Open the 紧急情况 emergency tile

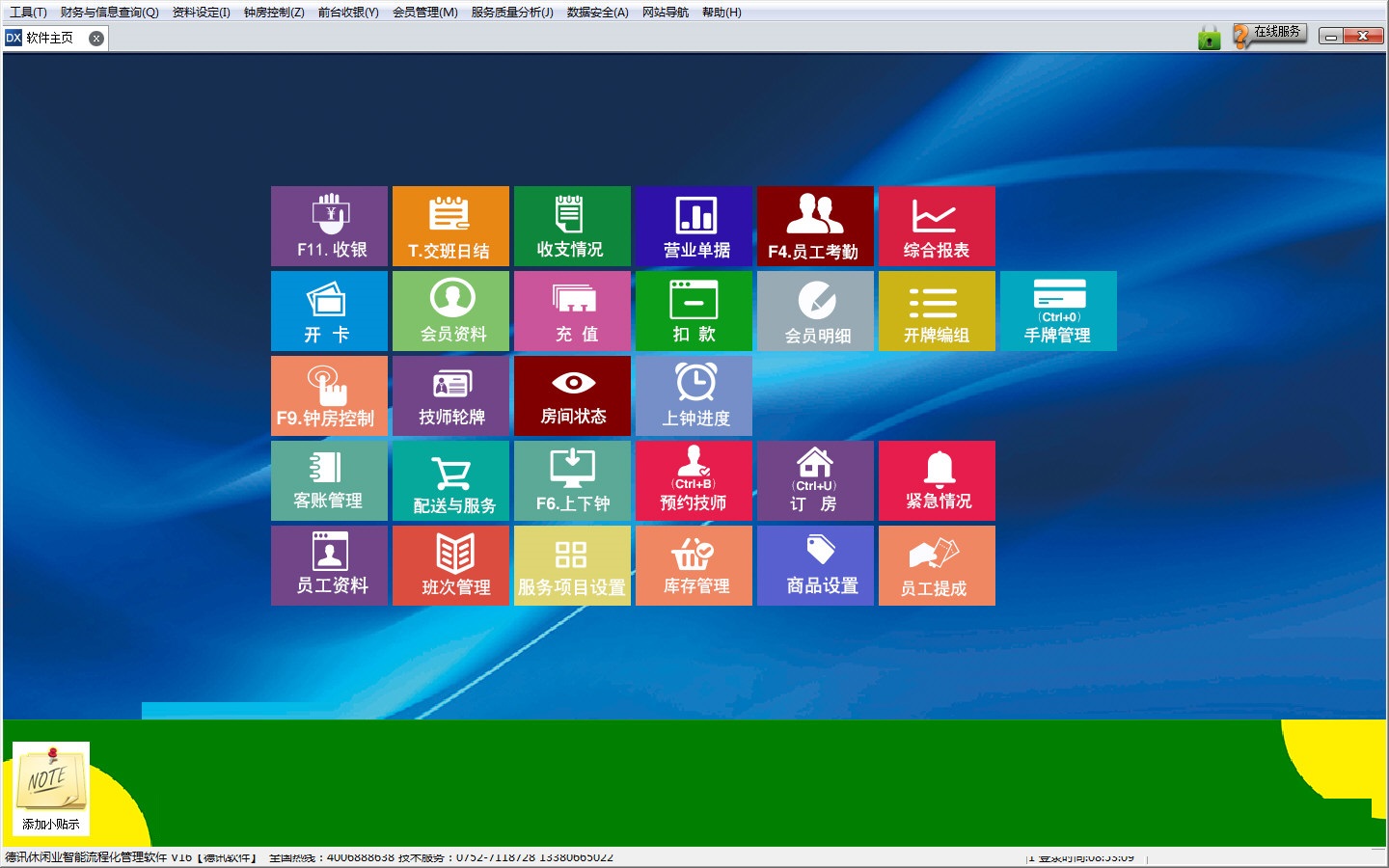[x=937, y=480]
